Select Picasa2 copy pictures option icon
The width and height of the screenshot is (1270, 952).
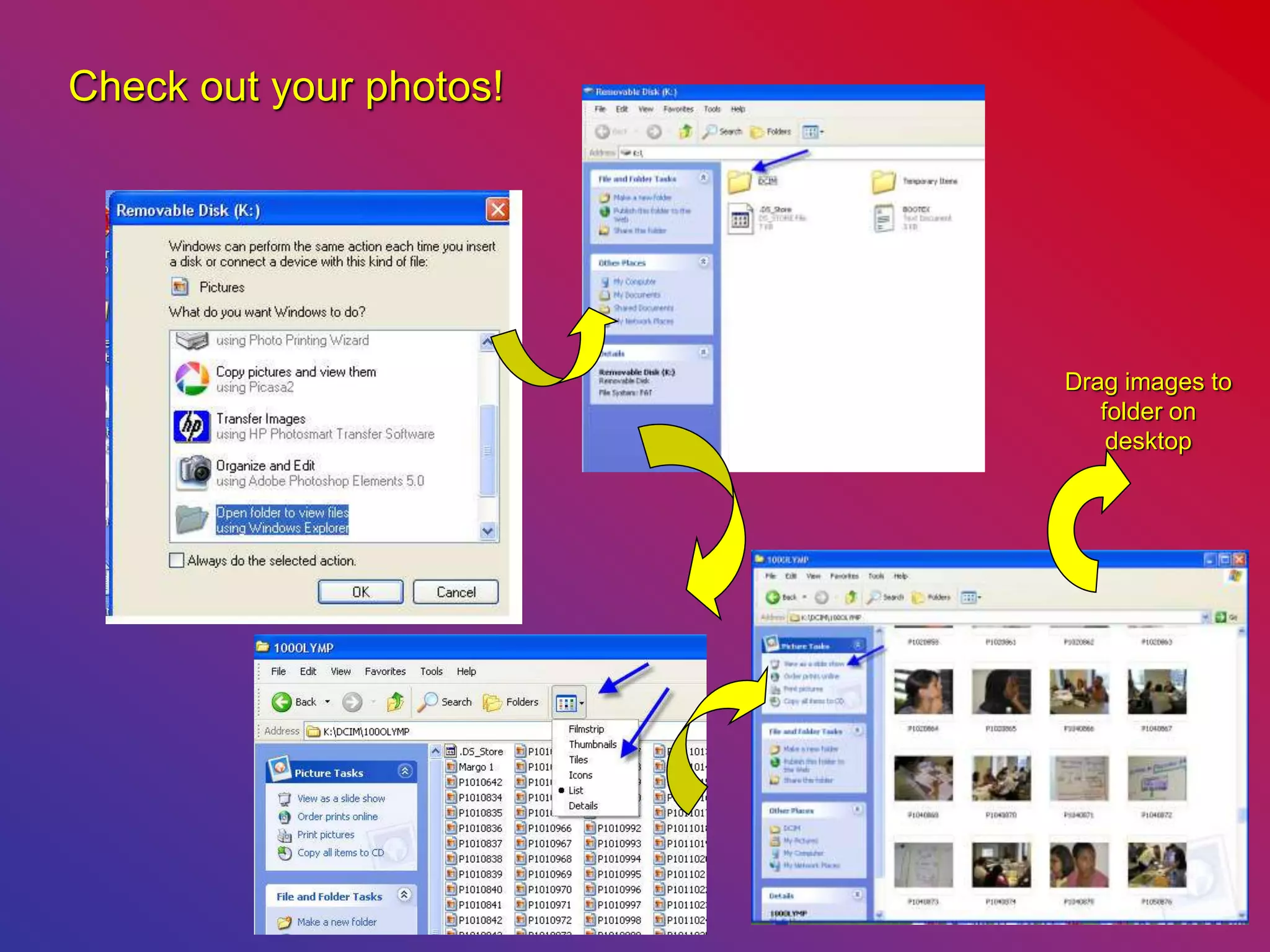(x=192, y=379)
